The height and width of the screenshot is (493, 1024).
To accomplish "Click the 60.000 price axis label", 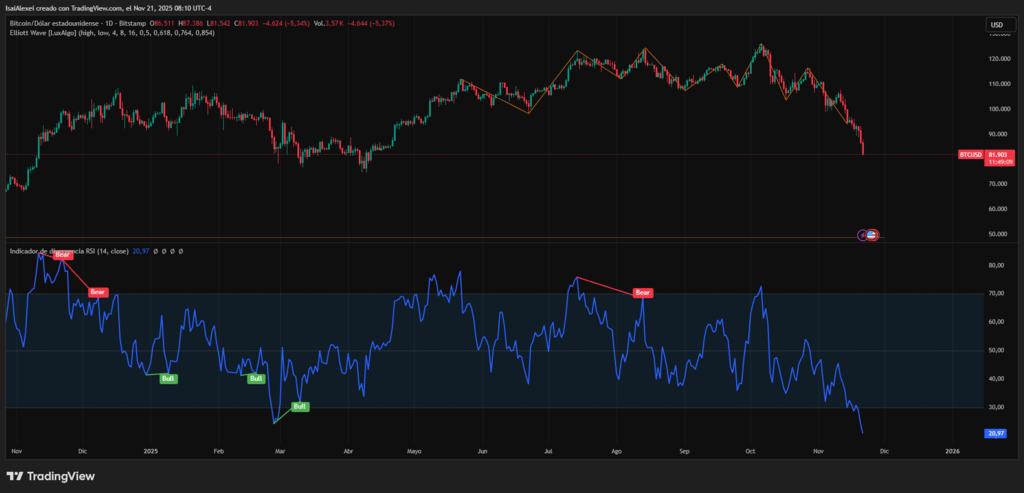I will point(996,209).
